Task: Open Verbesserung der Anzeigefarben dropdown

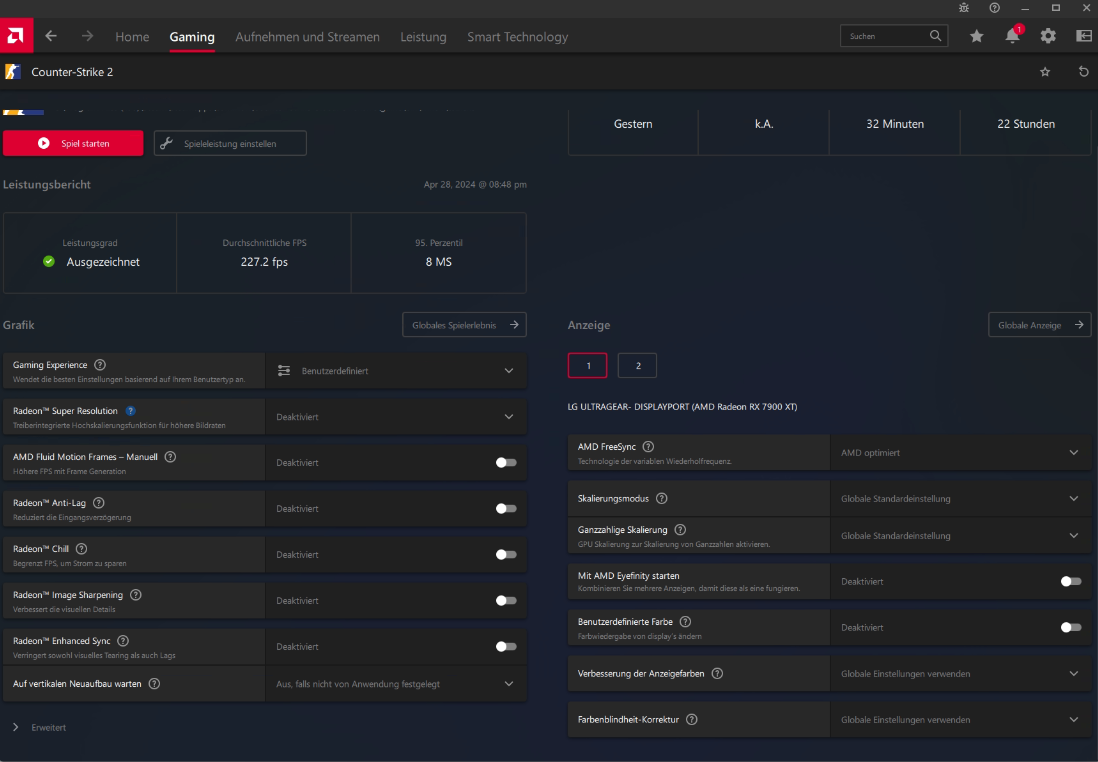Action: coord(961,674)
